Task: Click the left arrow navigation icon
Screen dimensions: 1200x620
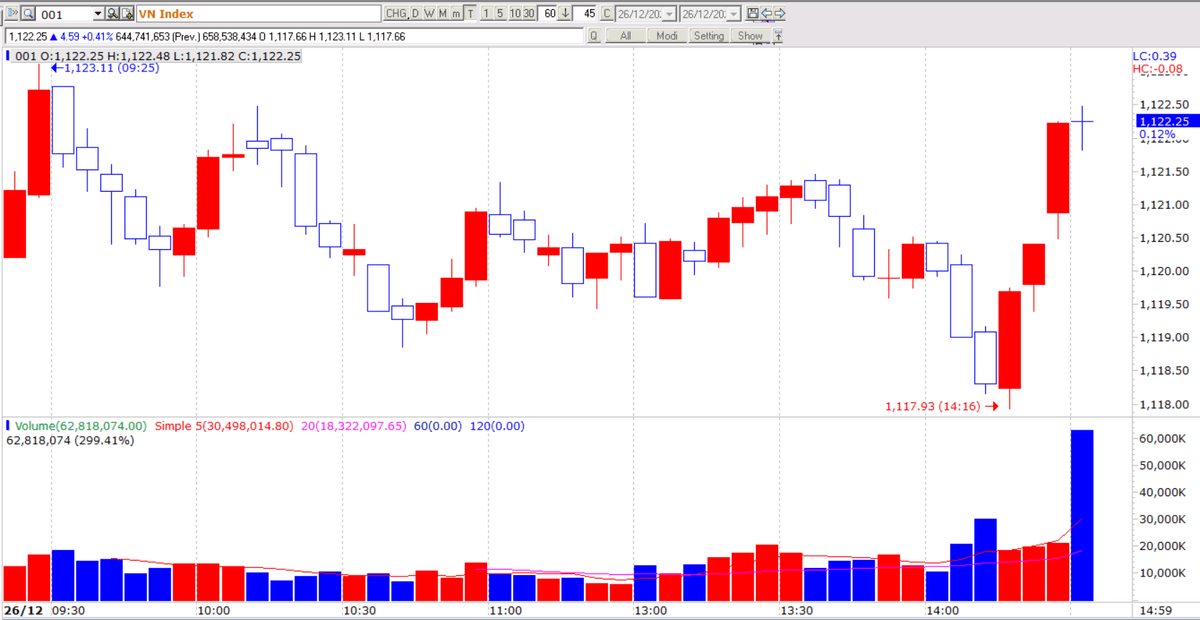Action: click(x=766, y=14)
